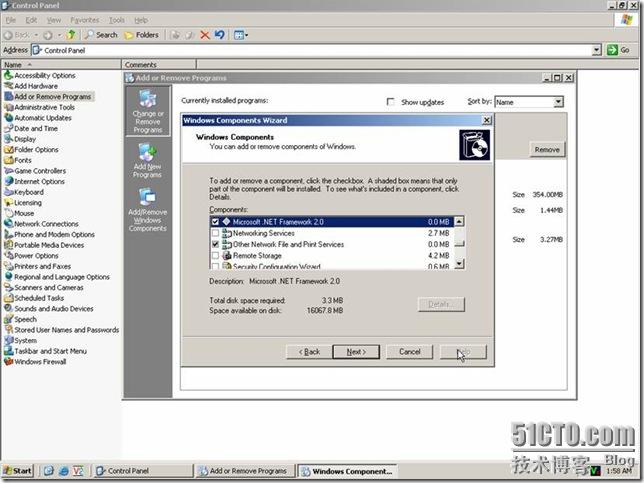Select Add/Remove Windows Components sidebar icon

pos(147,209)
